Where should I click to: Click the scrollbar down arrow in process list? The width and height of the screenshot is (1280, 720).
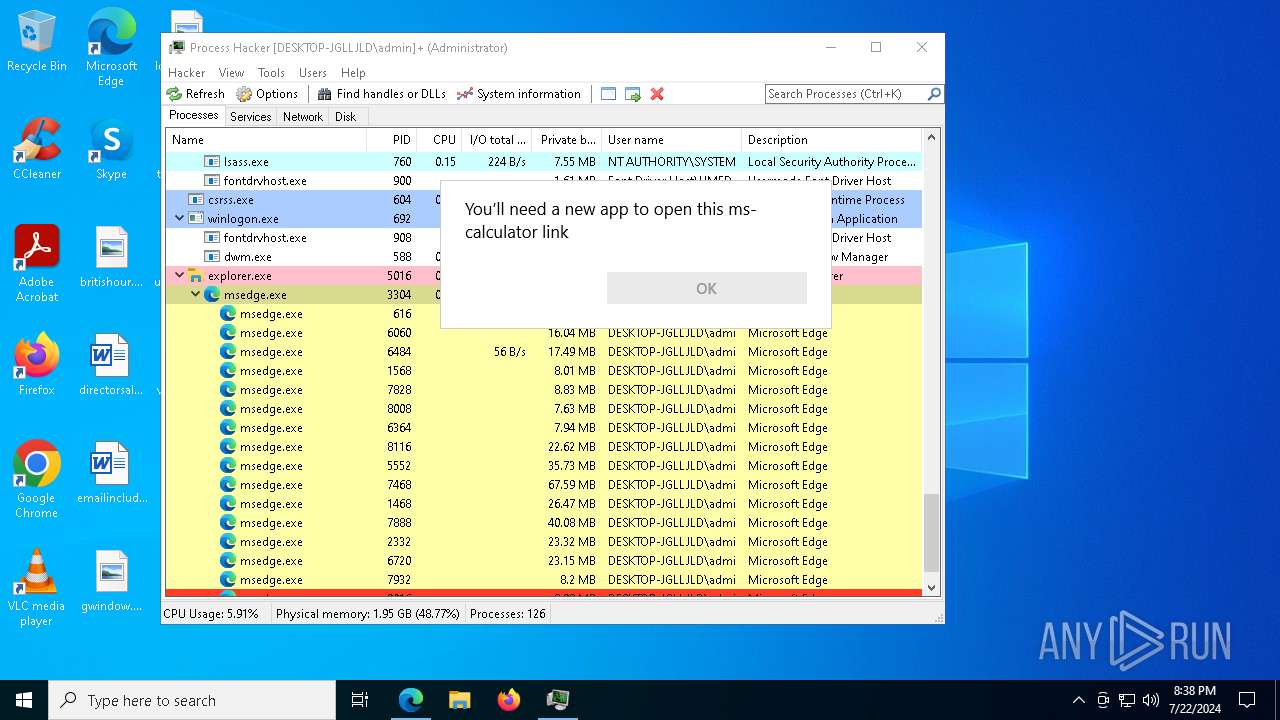931,588
